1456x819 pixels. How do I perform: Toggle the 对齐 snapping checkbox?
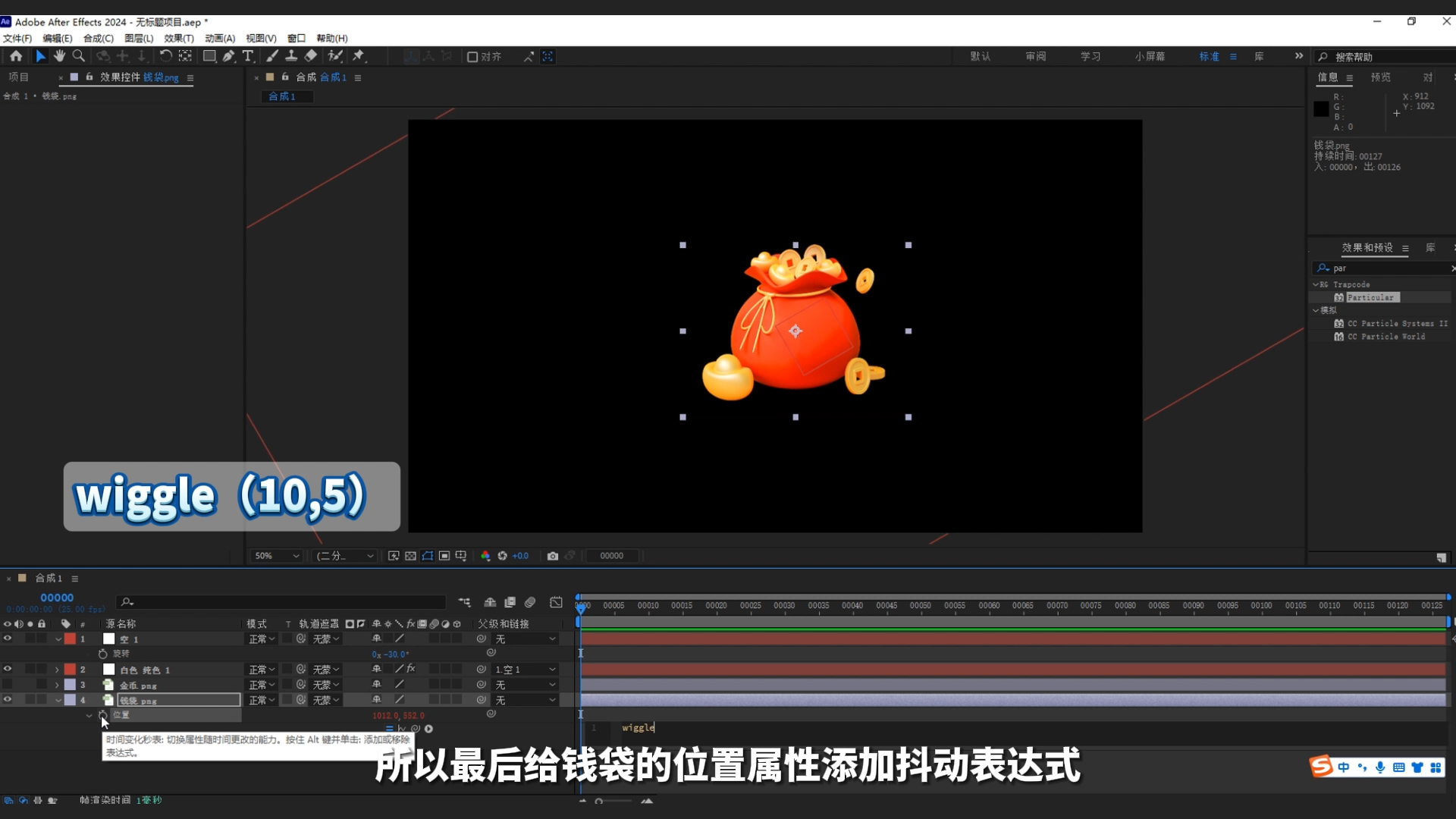click(x=472, y=57)
